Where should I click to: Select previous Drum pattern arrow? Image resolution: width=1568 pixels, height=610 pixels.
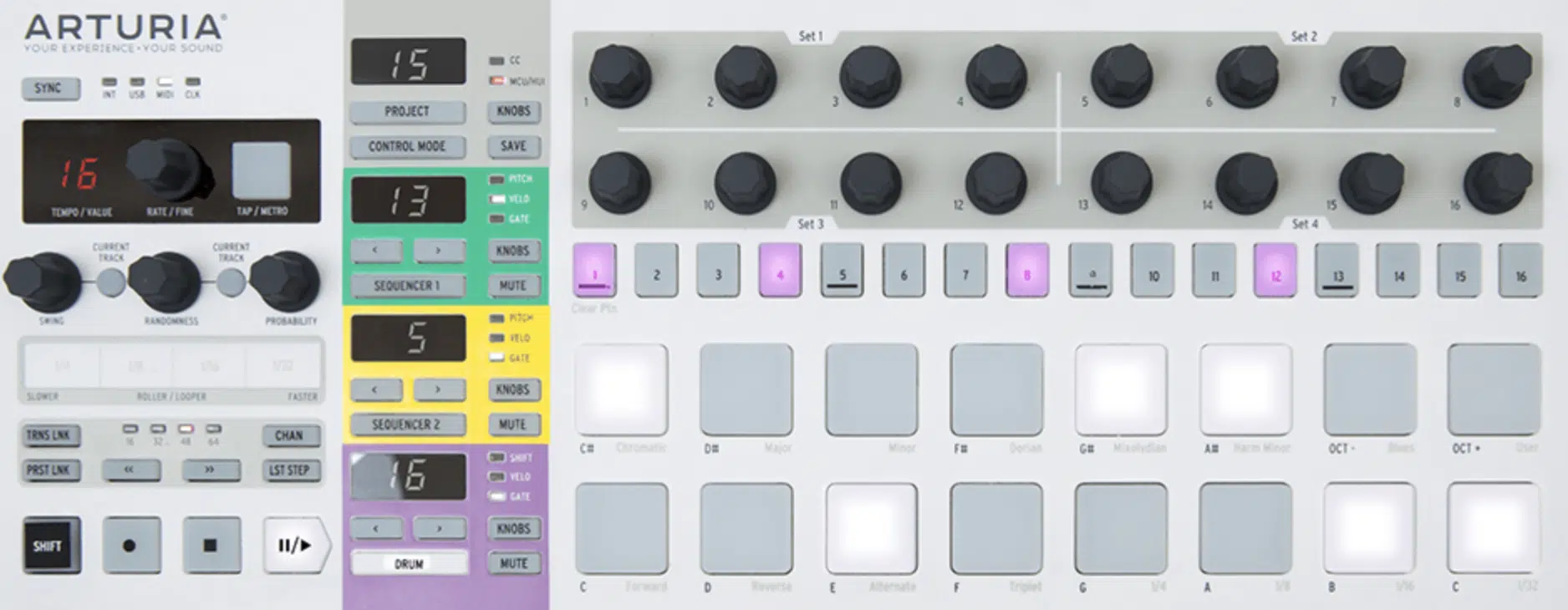[x=376, y=528]
